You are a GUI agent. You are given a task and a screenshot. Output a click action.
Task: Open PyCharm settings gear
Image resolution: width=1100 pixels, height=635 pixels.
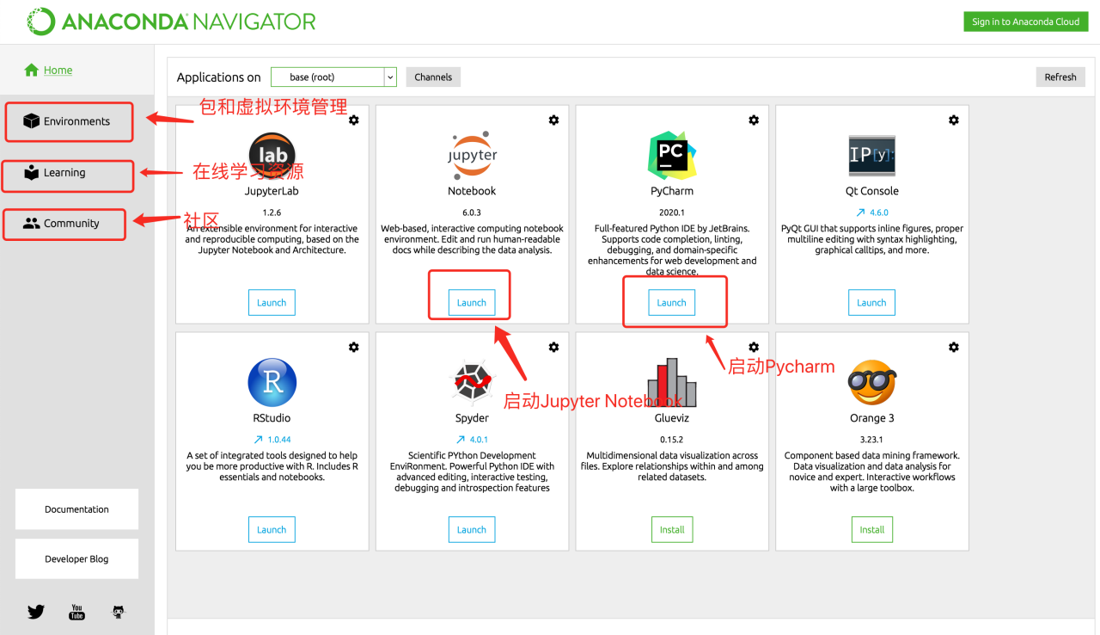tap(753, 120)
